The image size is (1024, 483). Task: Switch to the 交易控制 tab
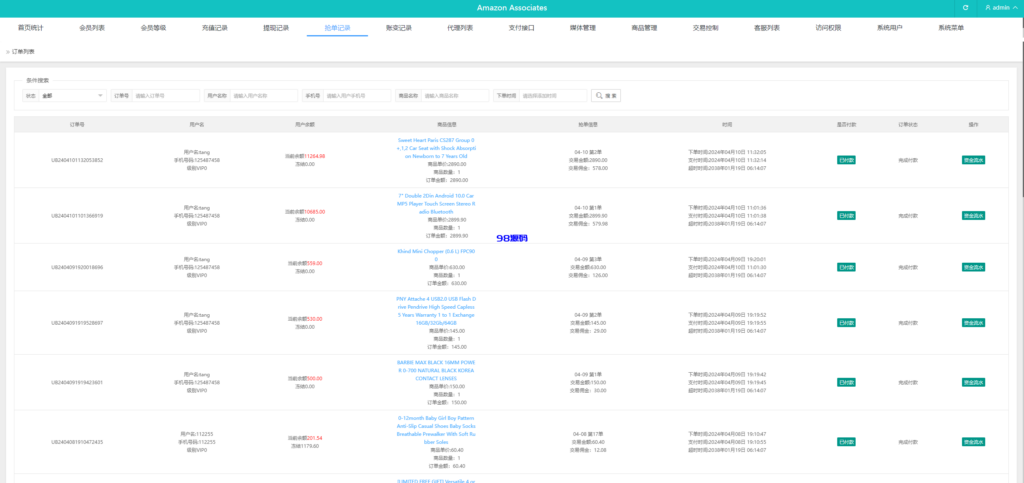tap(706, 28)
